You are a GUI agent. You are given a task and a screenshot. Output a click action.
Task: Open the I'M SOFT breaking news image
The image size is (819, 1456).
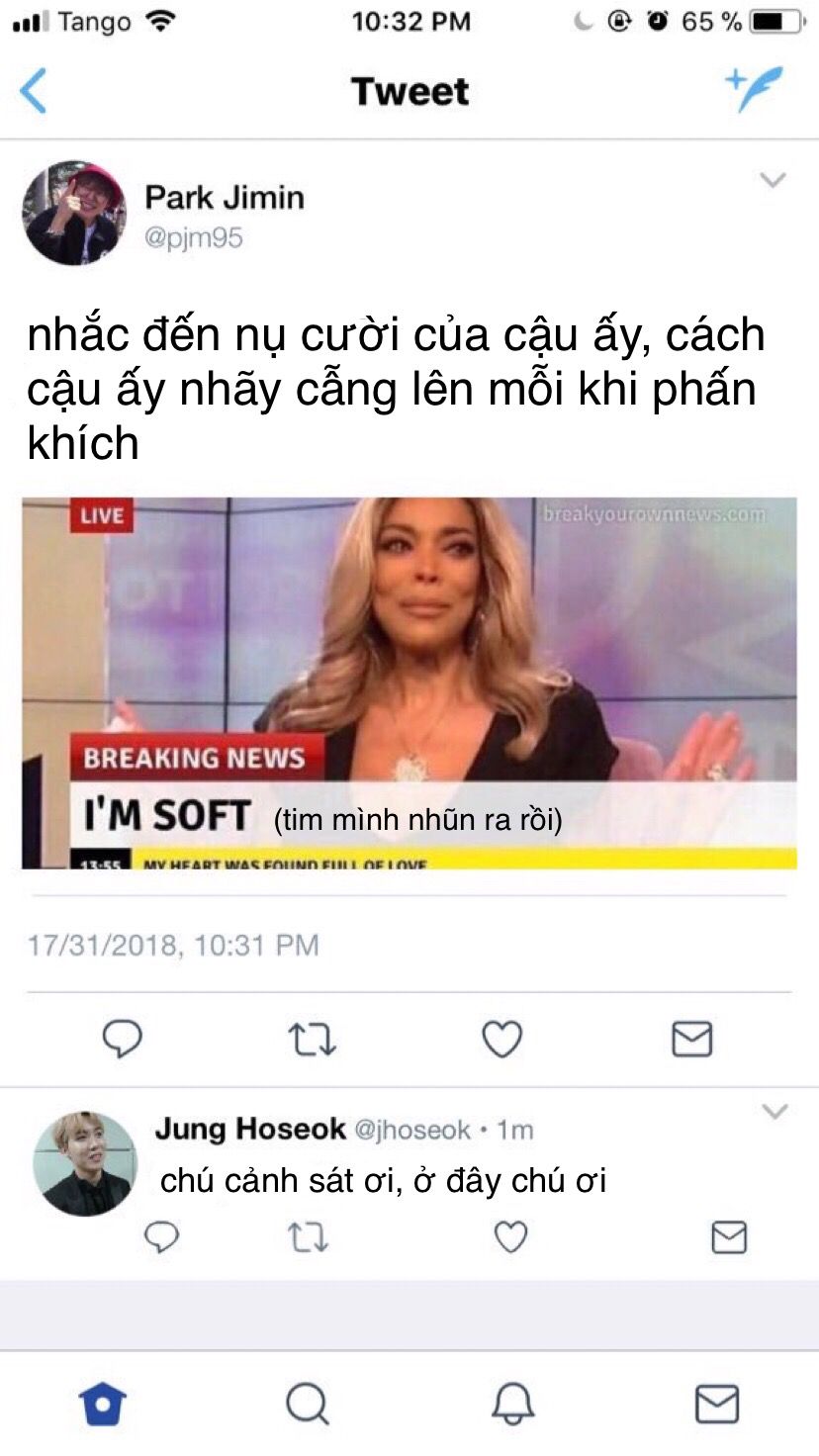pyautogui.click(x=409, y=682)
